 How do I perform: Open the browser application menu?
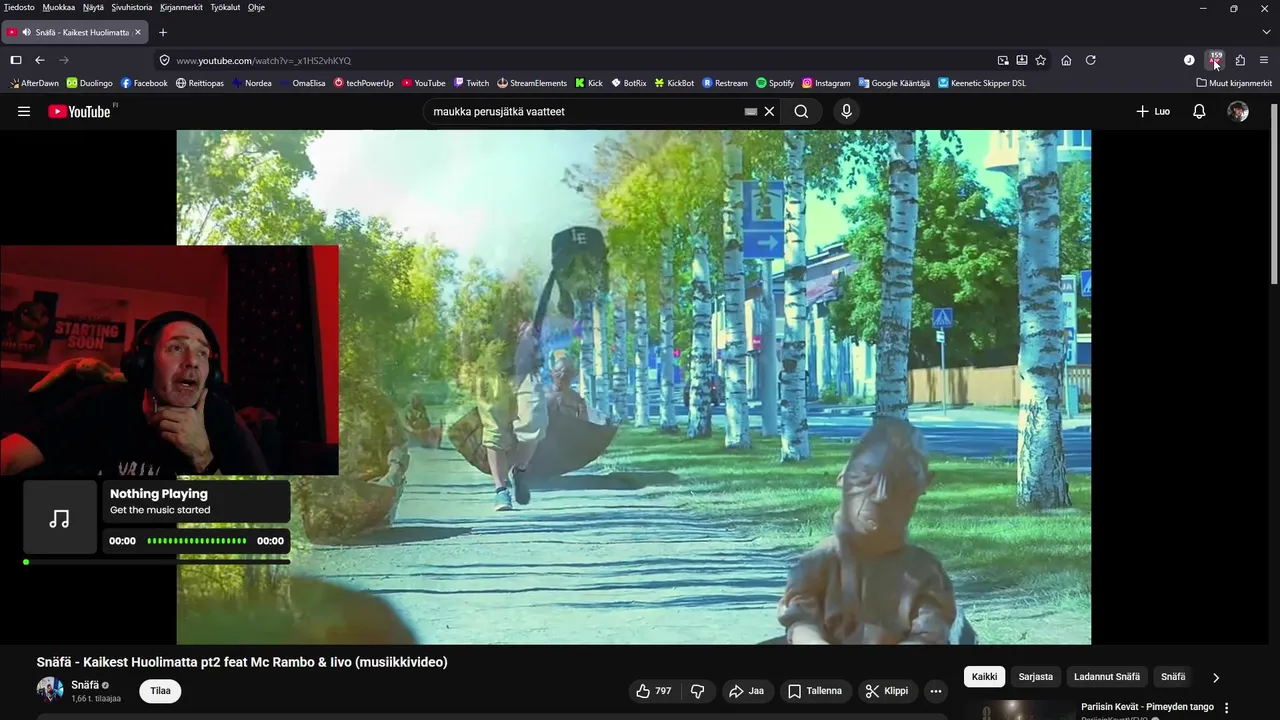1264,60
